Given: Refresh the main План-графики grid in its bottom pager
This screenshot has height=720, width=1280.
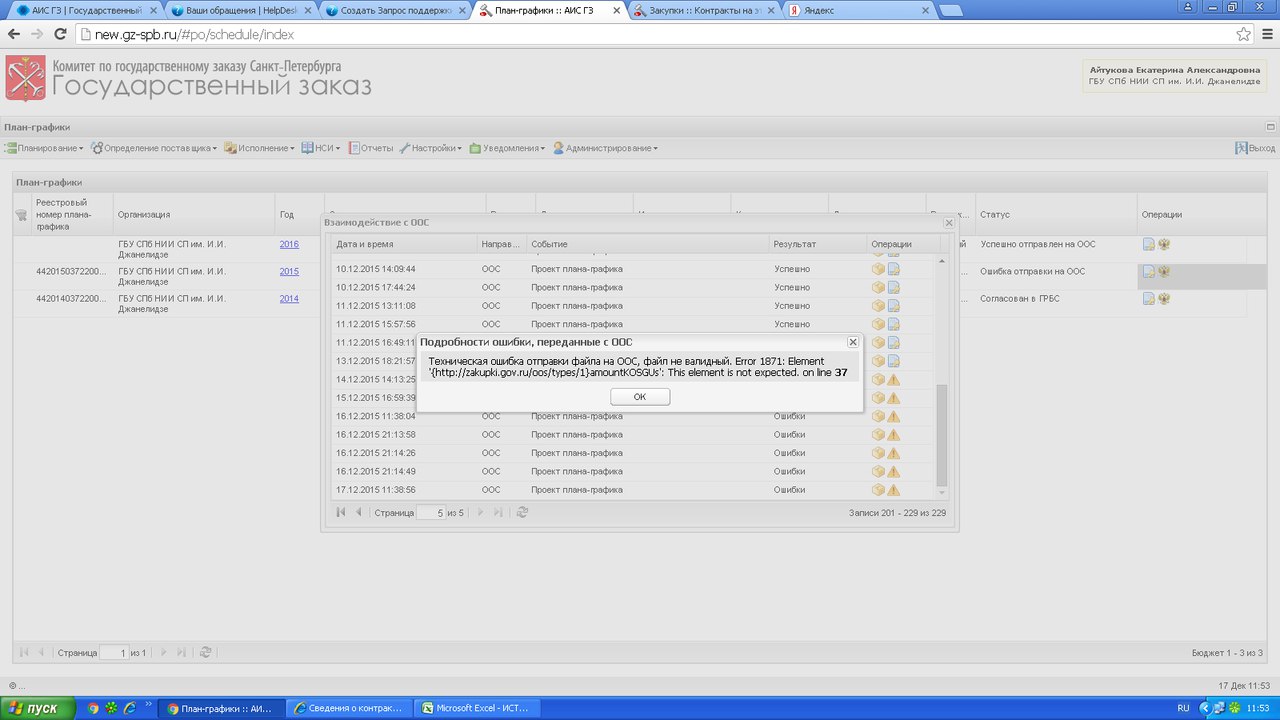Looking at the screenshot, I should pyautogui.click(x=205, y=652).
